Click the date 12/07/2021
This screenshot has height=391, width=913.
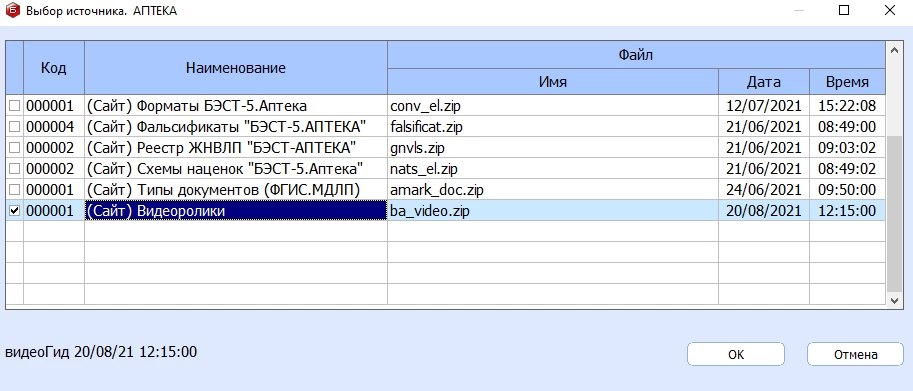click(x=763, y=106)
